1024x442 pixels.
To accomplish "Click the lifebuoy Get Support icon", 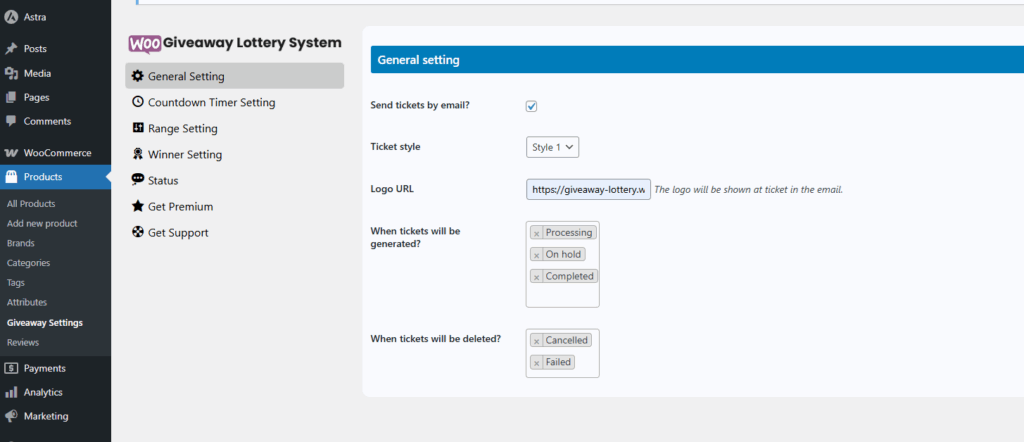I will coord(137,232).
